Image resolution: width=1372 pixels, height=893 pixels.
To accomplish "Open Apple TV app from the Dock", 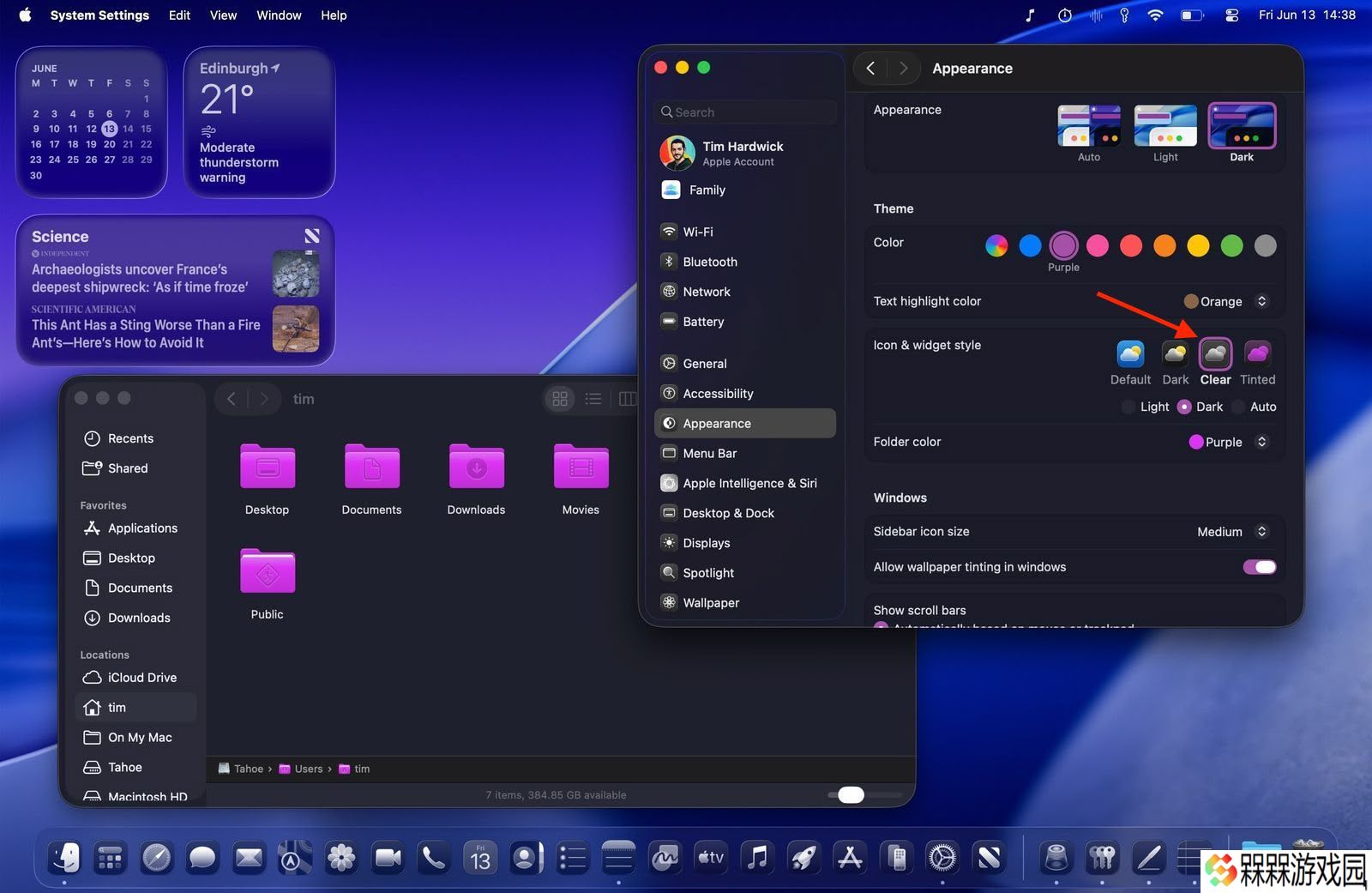I will (x=711, y=857).
